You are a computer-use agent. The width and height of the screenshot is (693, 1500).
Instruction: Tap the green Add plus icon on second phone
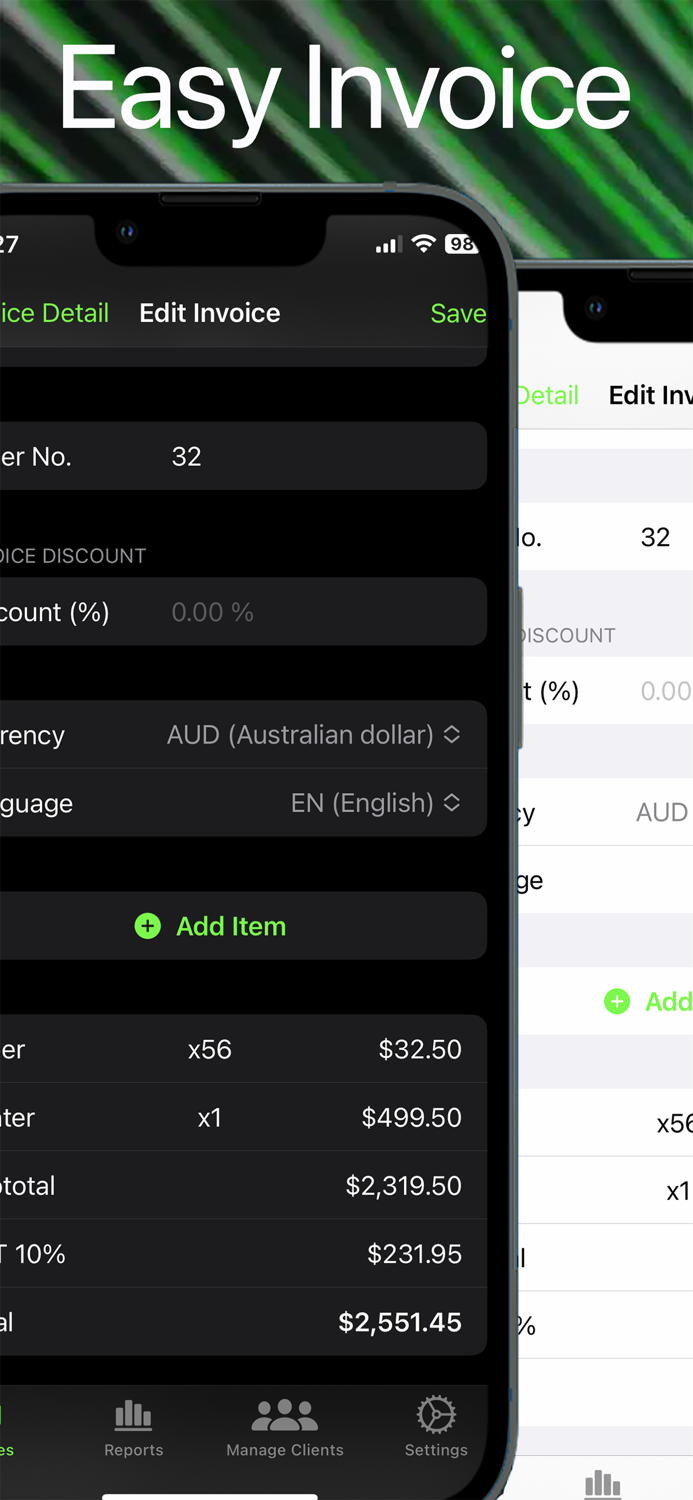click(x=618, y=1001)
